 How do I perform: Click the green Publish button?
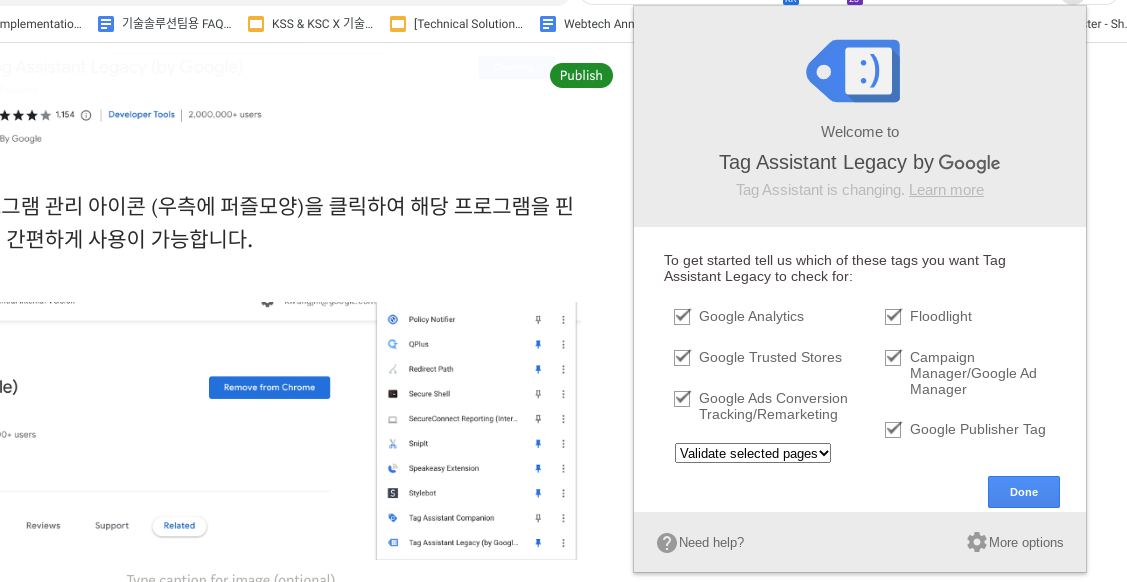coord(581,75)
